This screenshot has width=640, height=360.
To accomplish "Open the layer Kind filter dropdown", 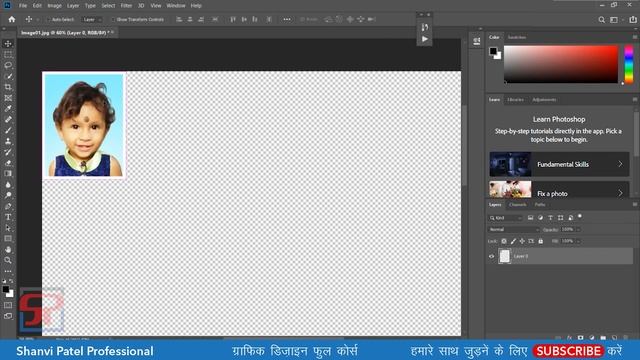I will 506,218.
